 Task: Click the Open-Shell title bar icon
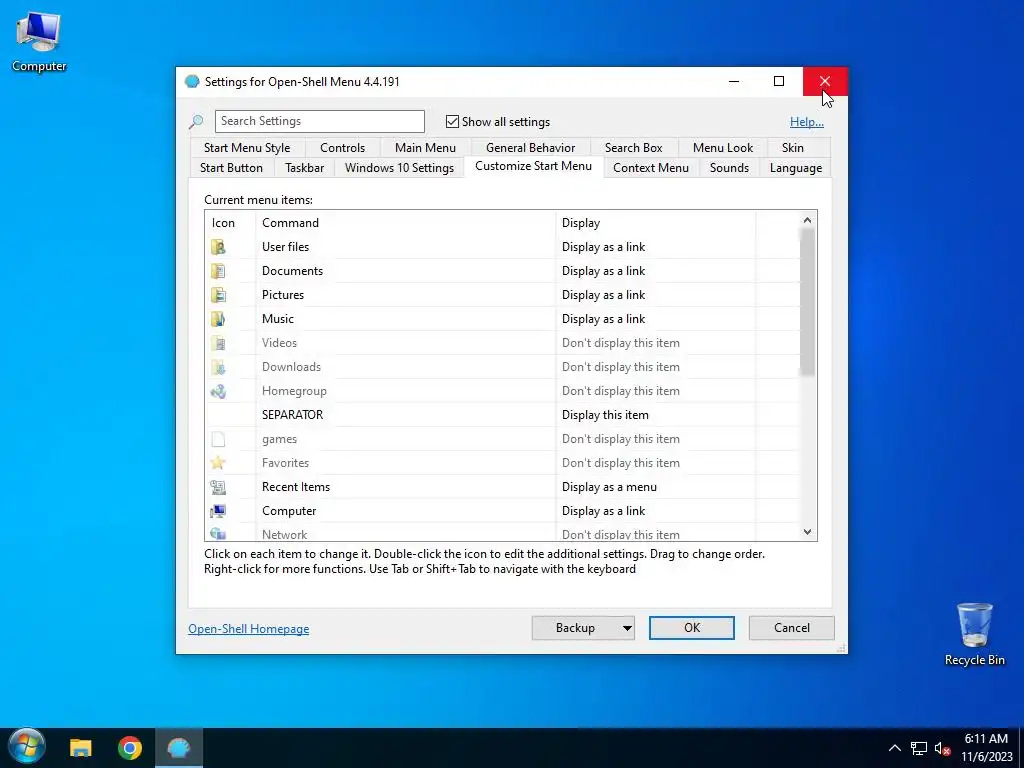[x=192, y=82]
